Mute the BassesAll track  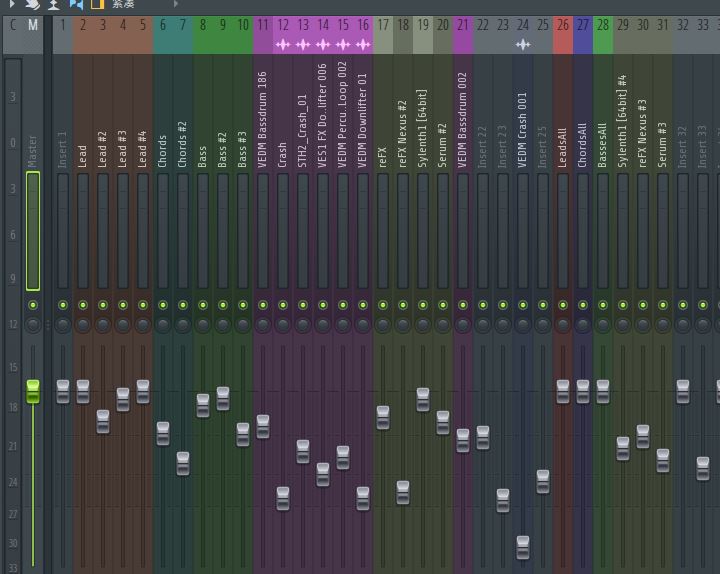[x=603, y=305]
